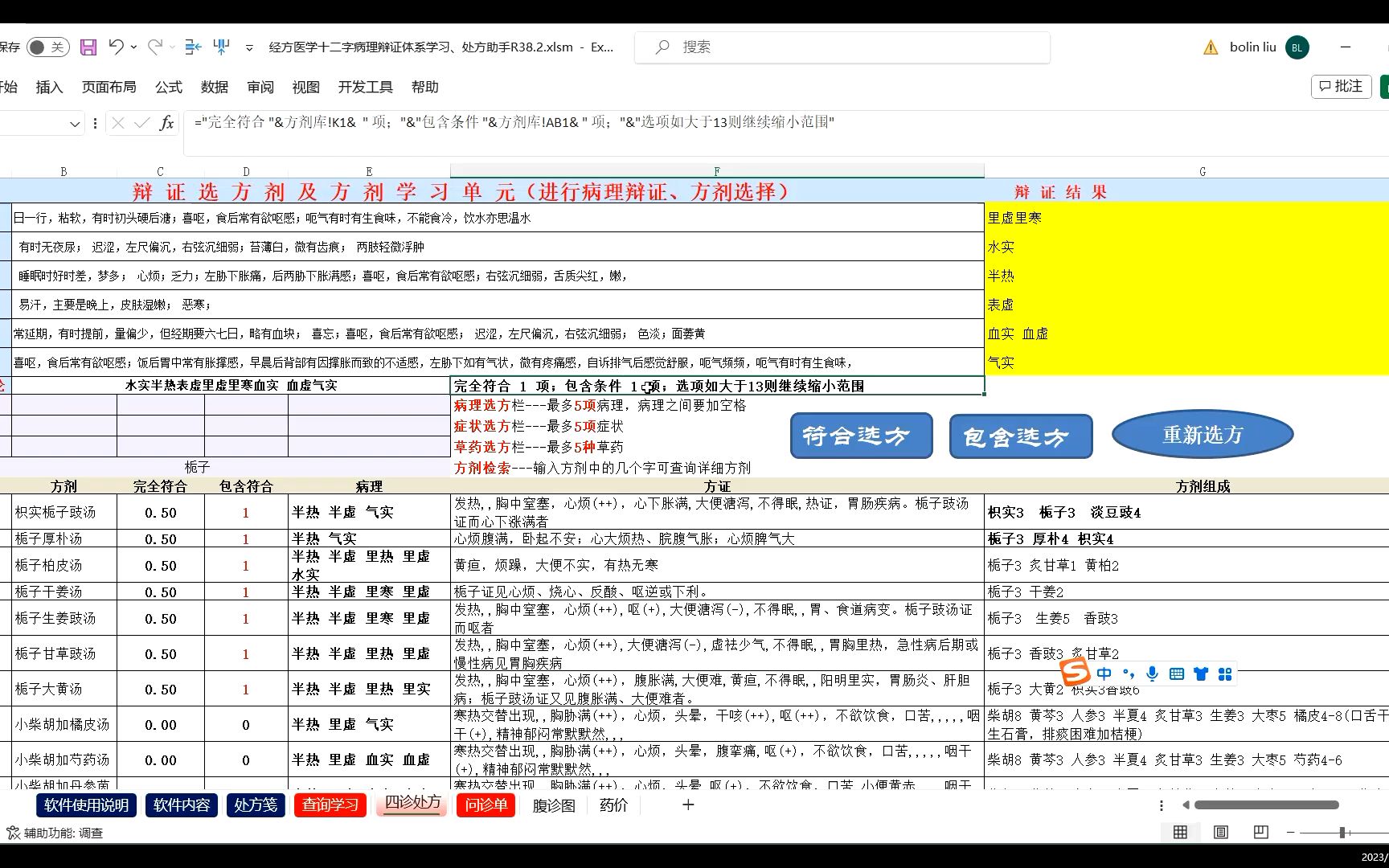The height and width of the screenshot is (868, 1389).
Task: Select the 小柴胡加橘皮汤 formula cell
Action: (64, 724)
